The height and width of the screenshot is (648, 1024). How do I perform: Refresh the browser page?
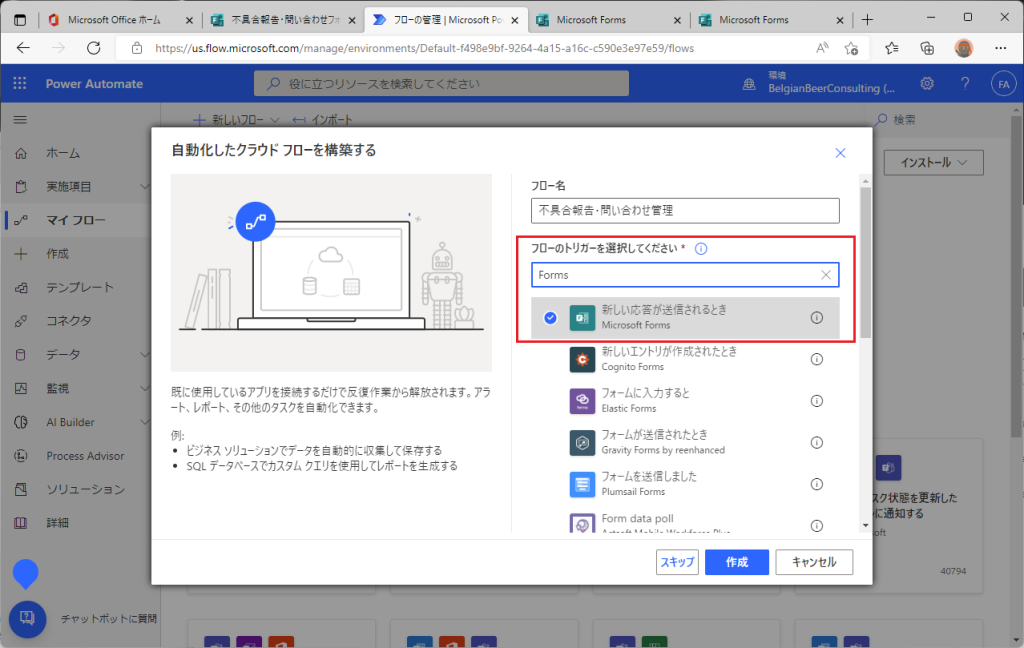tap(94, 48)
